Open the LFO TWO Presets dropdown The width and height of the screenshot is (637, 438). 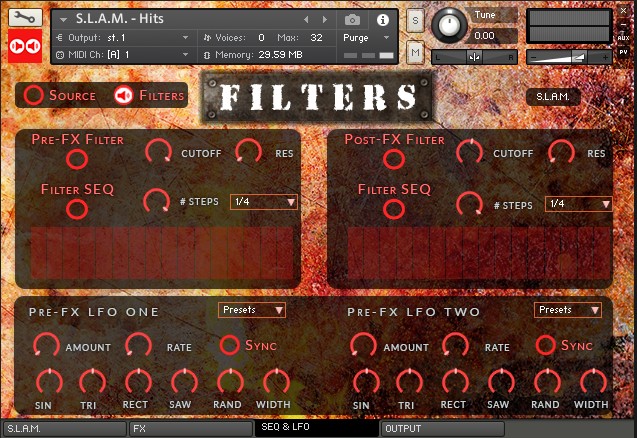(568, 310)
